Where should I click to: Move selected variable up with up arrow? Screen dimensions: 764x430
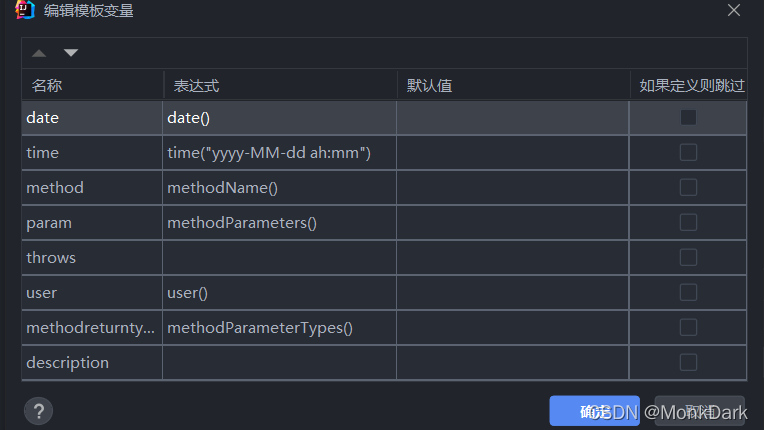tap(39, 53)
